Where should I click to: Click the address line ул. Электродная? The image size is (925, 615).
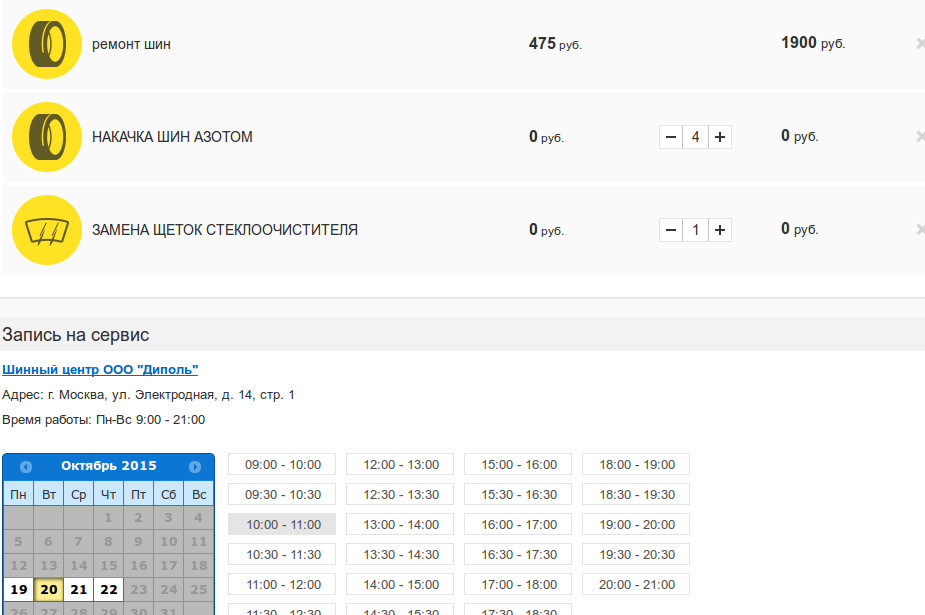pyautogui.click(x=148, y=394)
